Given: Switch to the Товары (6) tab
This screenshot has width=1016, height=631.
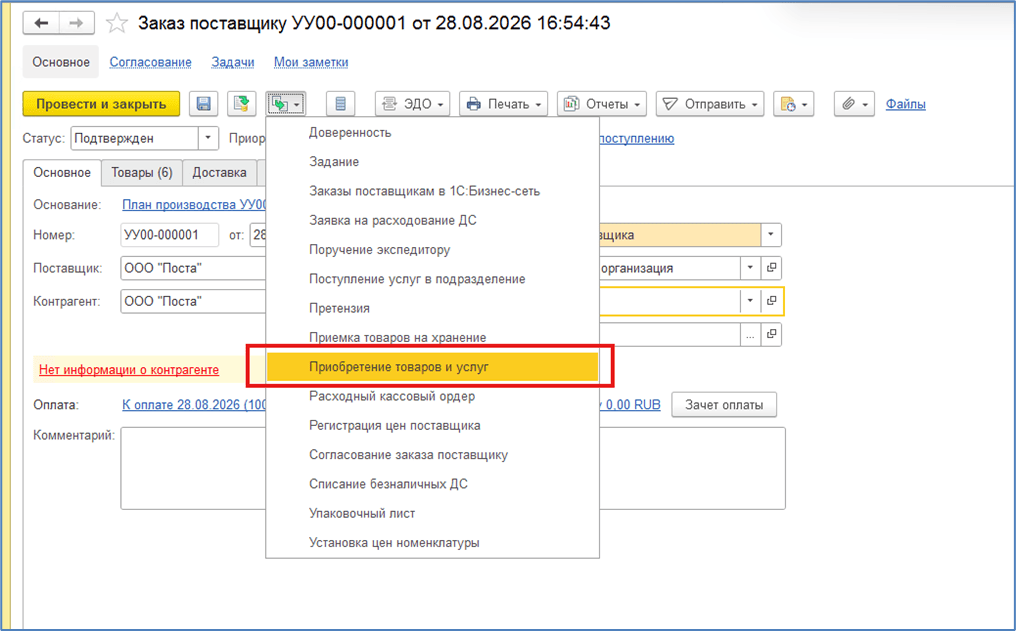Looking at the screenshot, I should tap(141, 173).
